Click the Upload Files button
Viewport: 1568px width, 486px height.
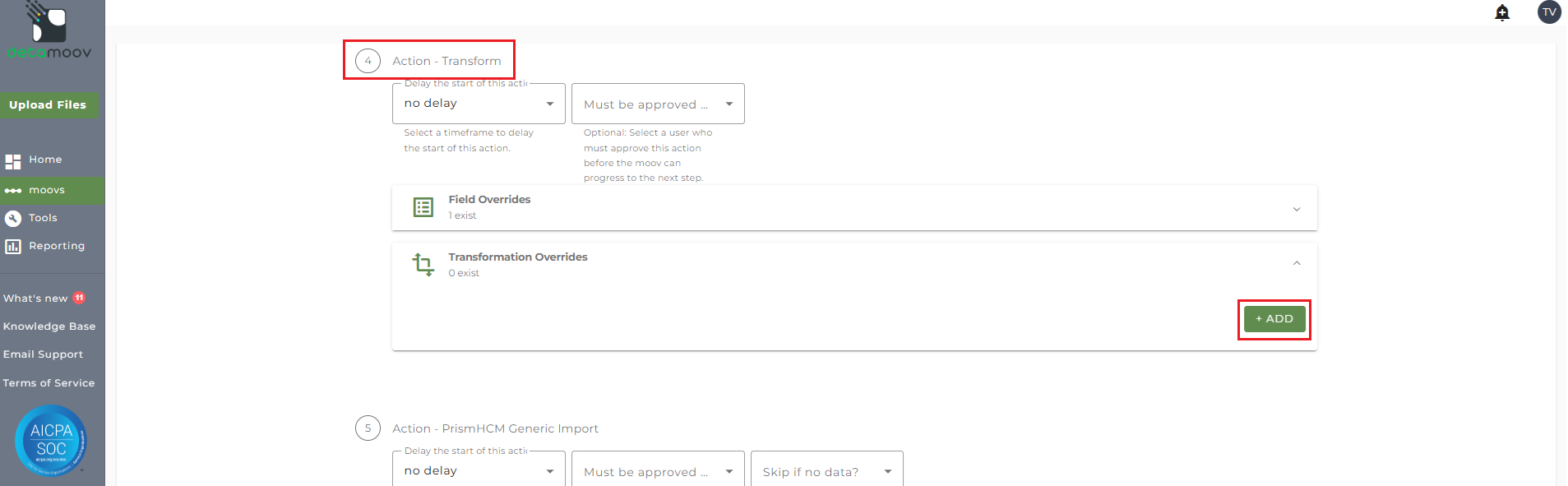(x=48, y=105)
